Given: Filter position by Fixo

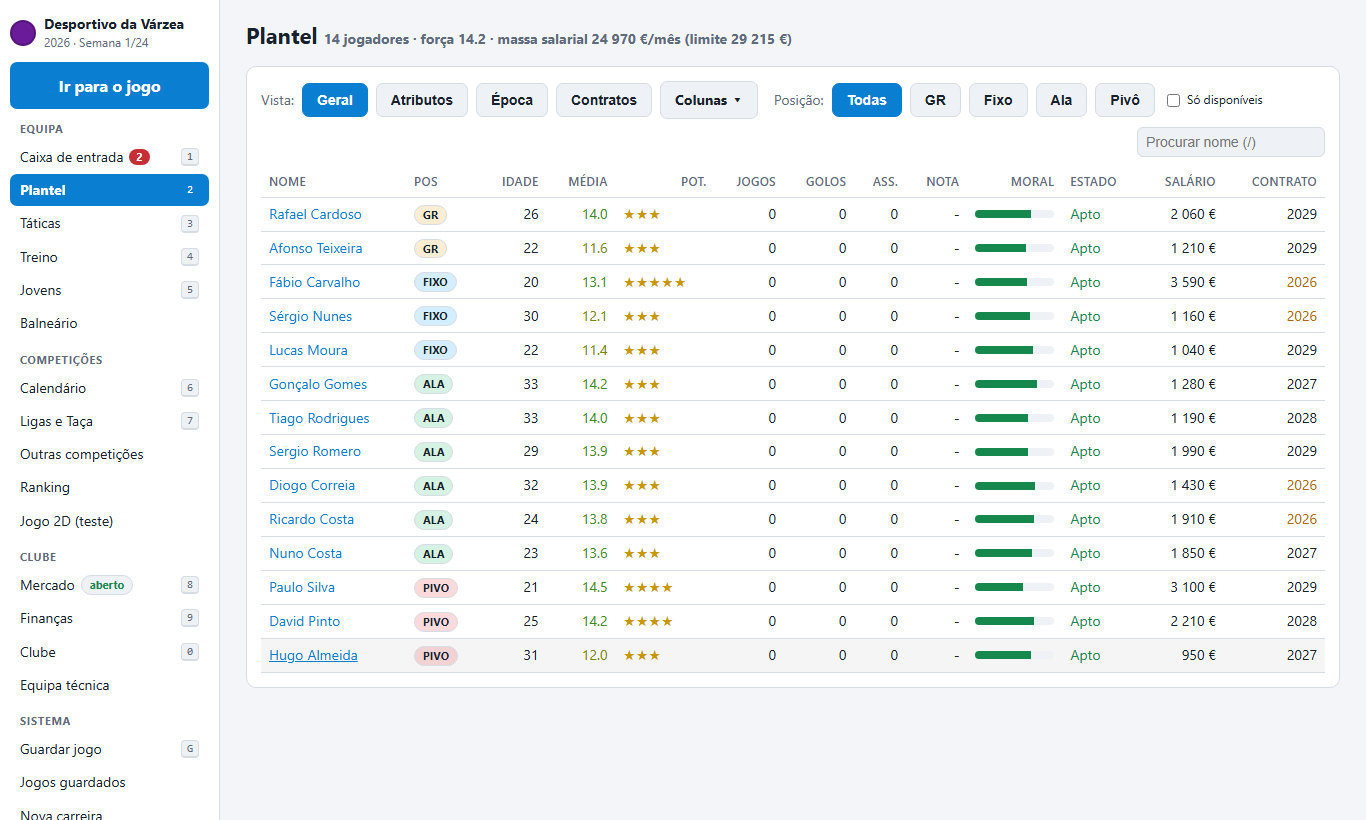Looking at the screenshot, I should [x=998, y=100].
